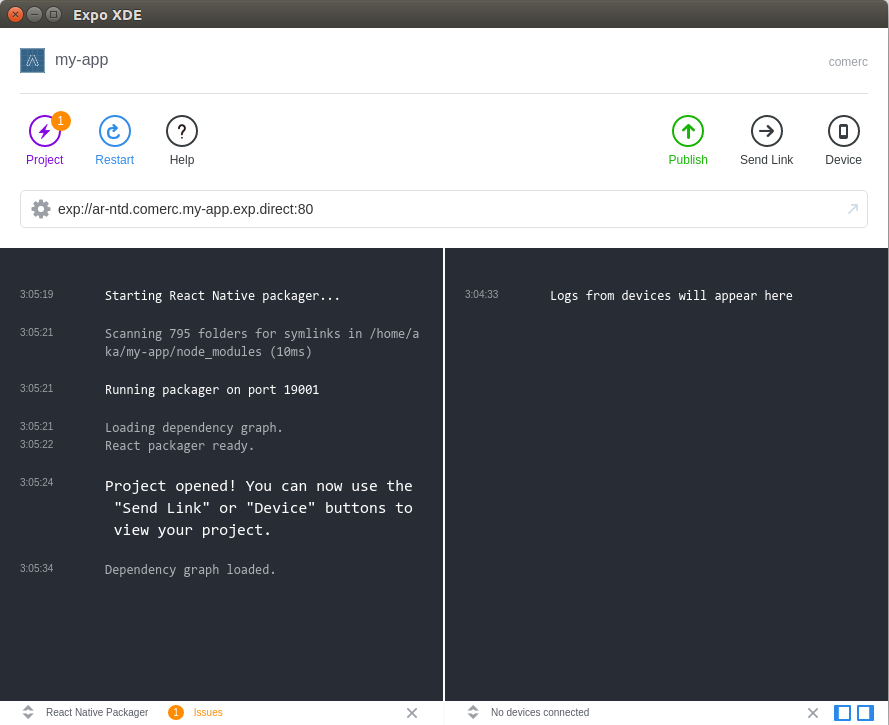Click the Publish label

688,160
